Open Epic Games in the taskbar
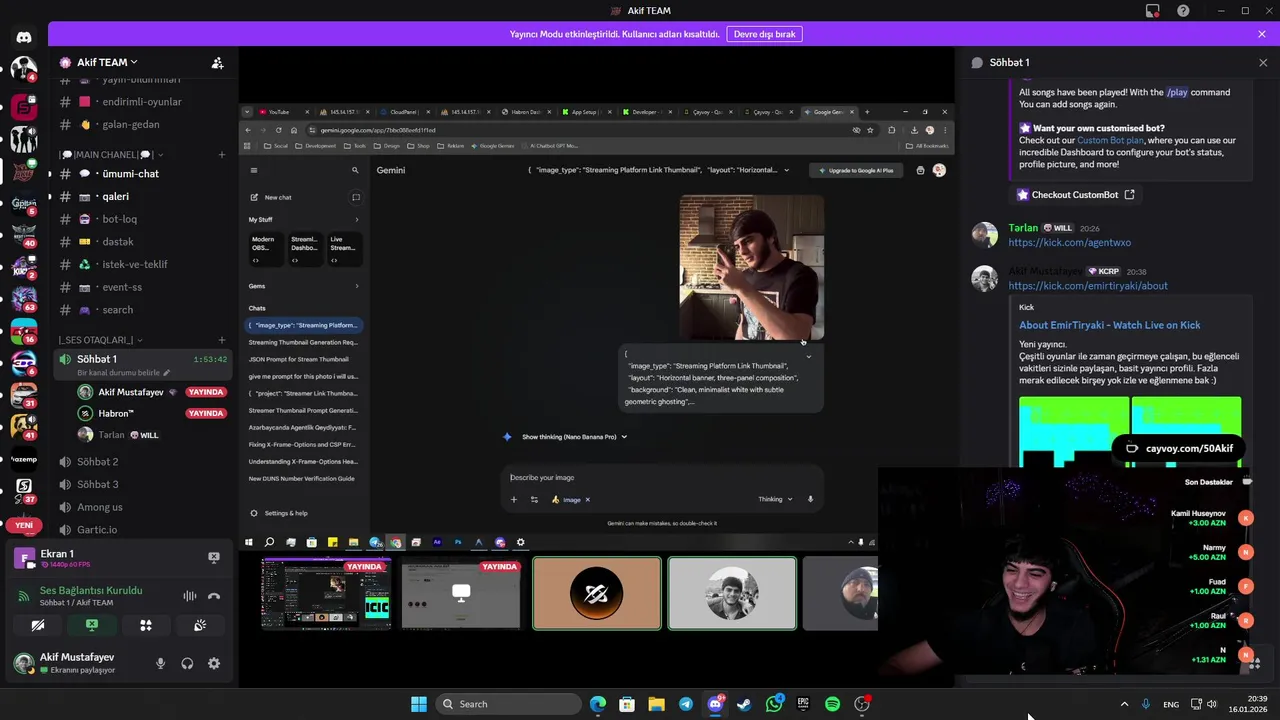 (x=803, y=704)
